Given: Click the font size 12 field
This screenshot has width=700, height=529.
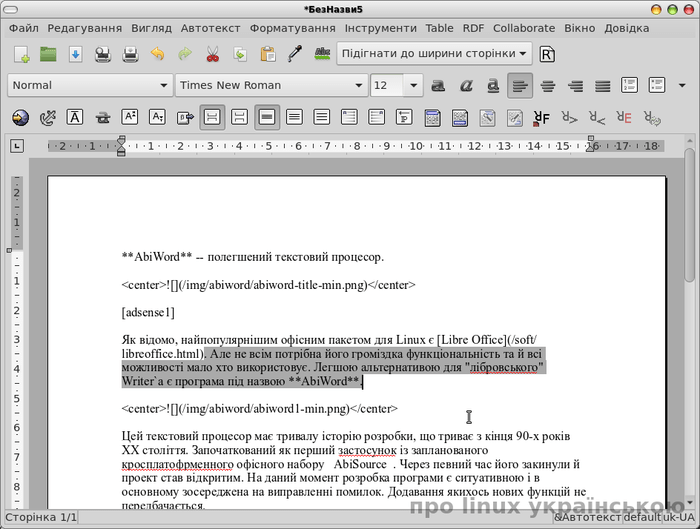Looking at the screenshot, I should point(387,85).
